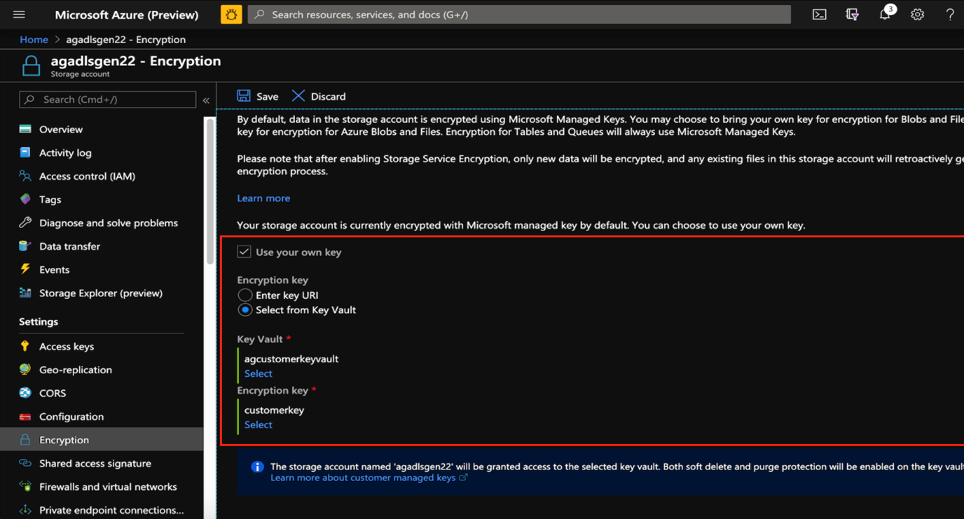
Task: Uncheck the Use your own key checkbox
Action: click(244, 252)
